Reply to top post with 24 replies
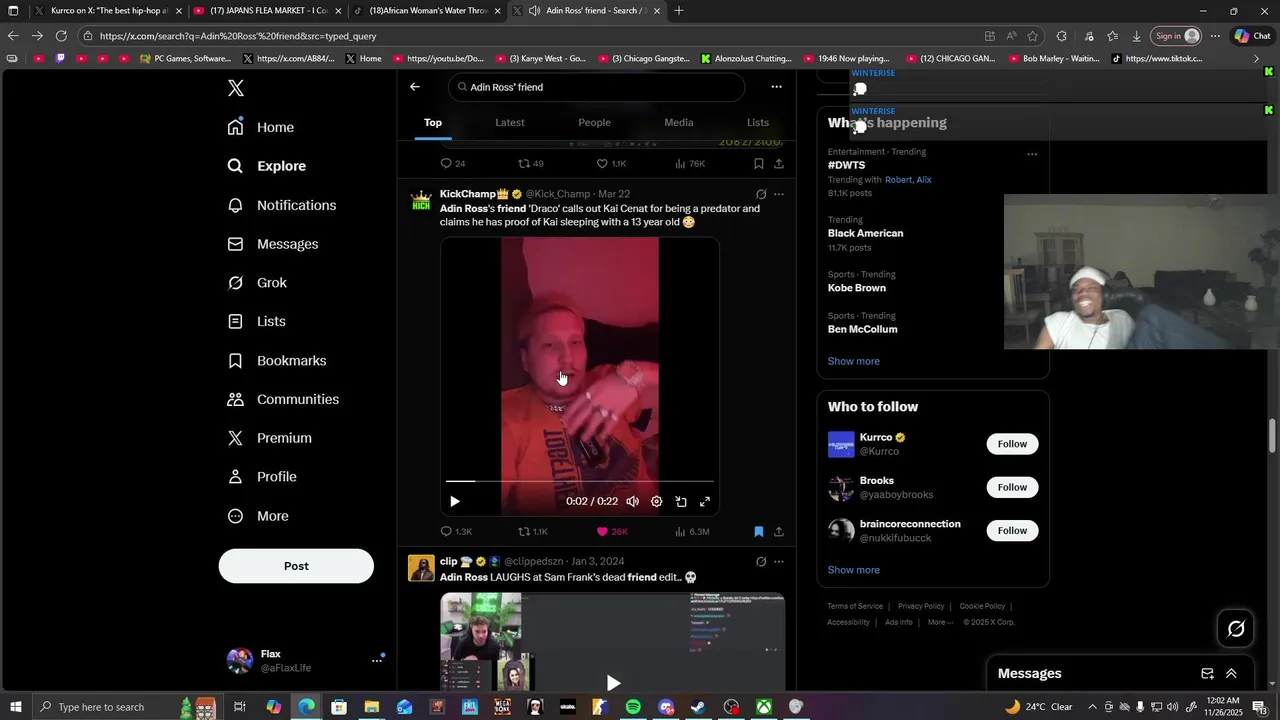Image resolution: width=1280 pixels, height=720 pixels. [453, 164]
